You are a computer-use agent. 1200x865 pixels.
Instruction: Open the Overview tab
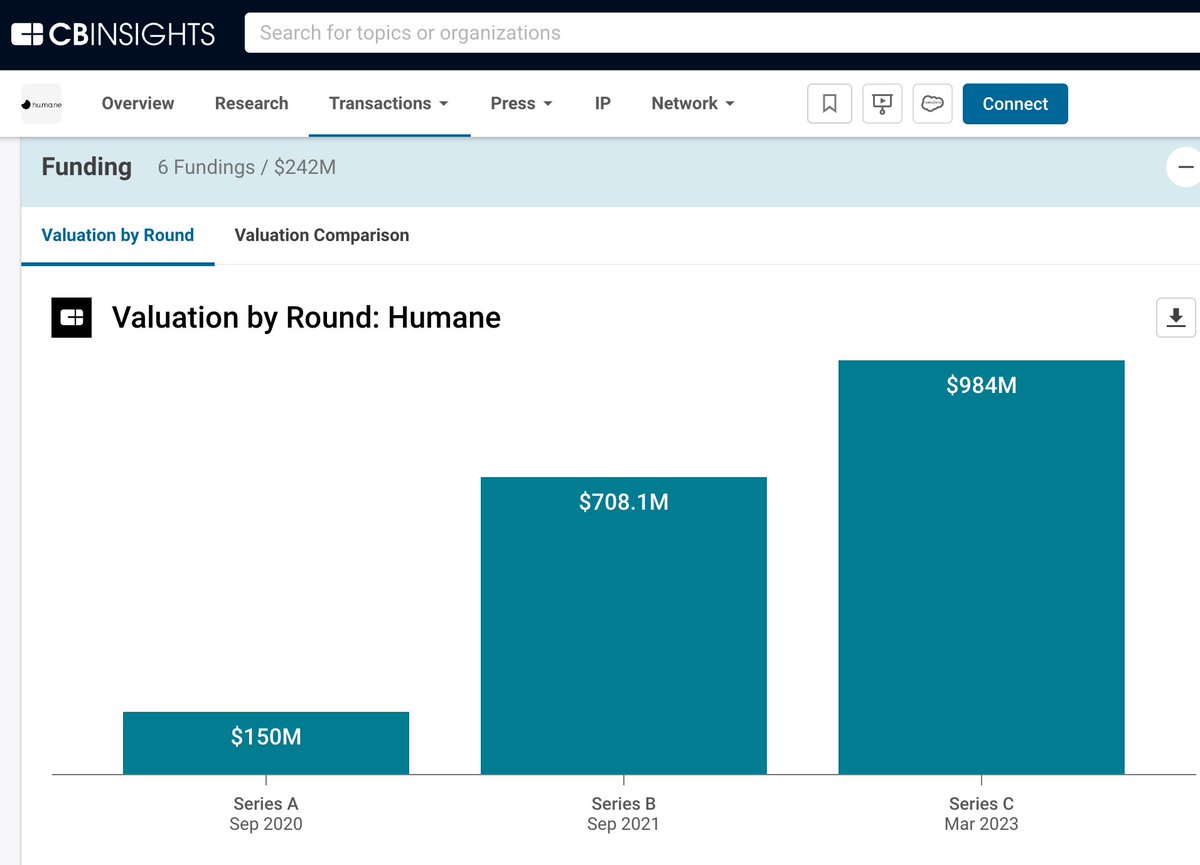138,104
